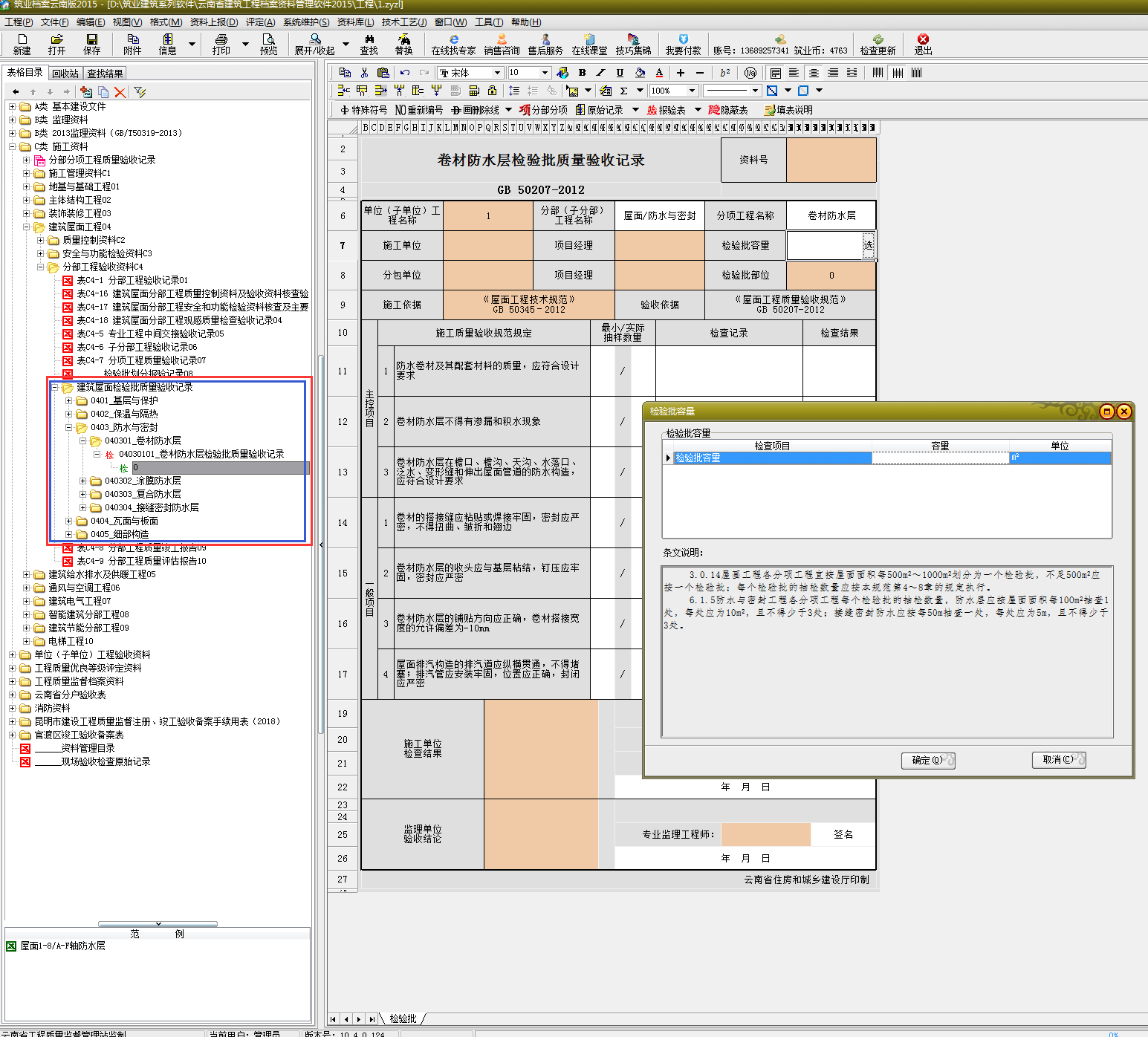This screenshot has width=1148, height=1037.
Task: Open the line style dropdown
Action: 755,91
